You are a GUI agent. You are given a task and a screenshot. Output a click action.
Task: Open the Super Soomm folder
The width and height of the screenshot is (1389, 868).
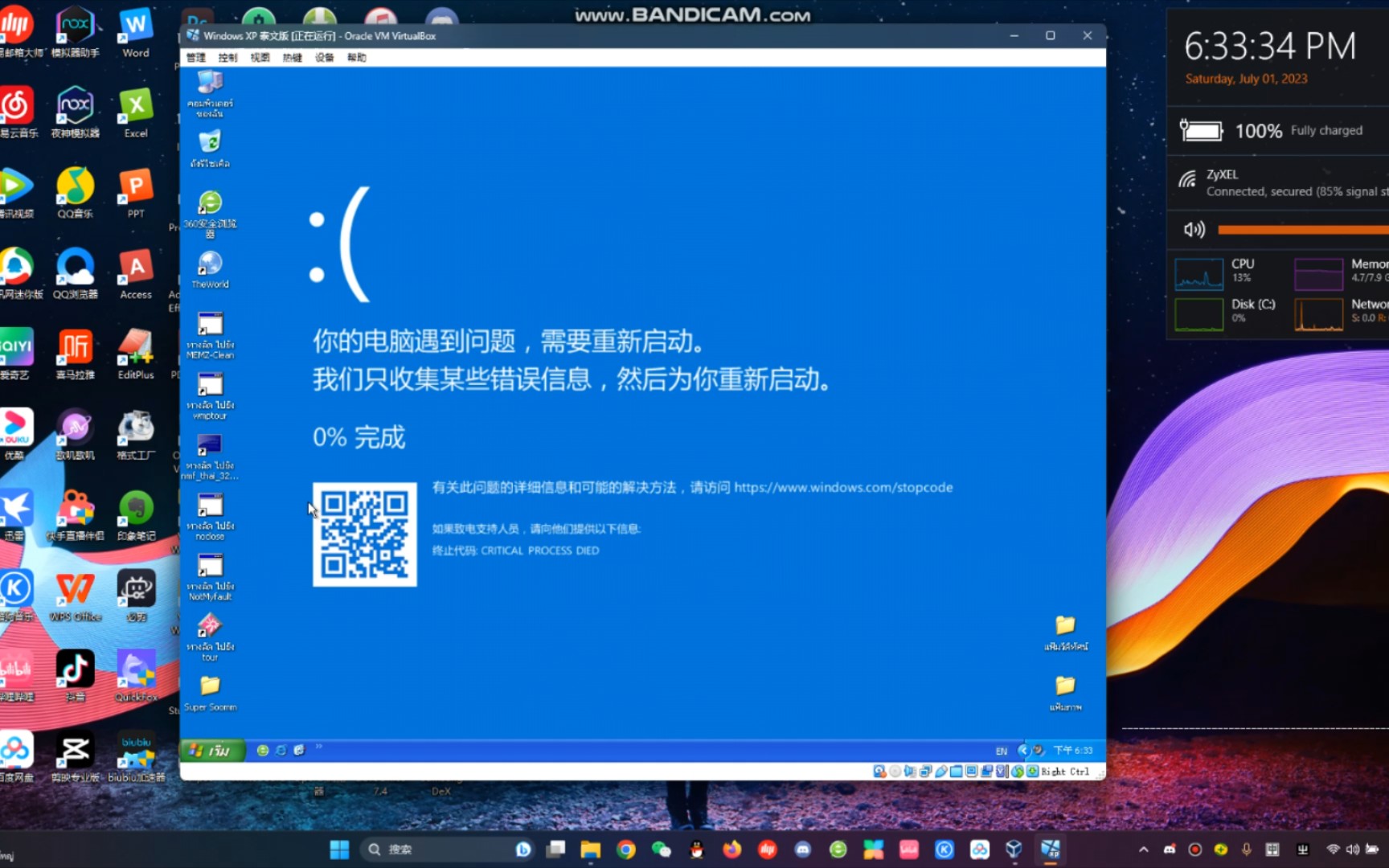(x=210, y=693)
